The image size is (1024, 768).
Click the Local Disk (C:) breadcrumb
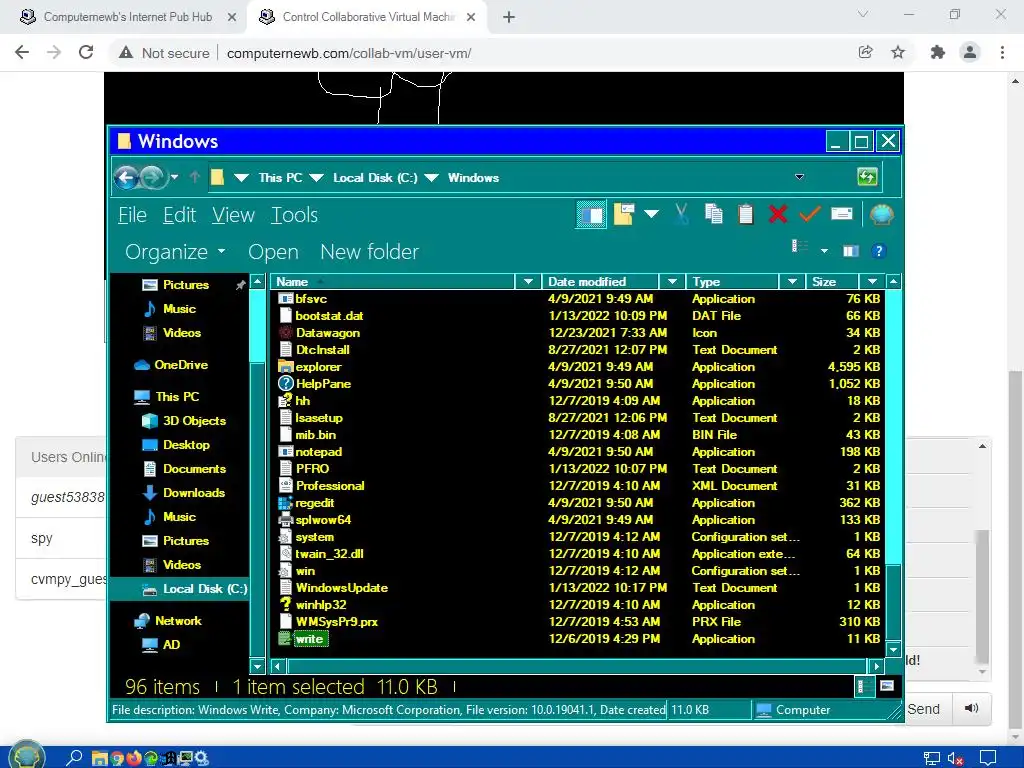375,178
